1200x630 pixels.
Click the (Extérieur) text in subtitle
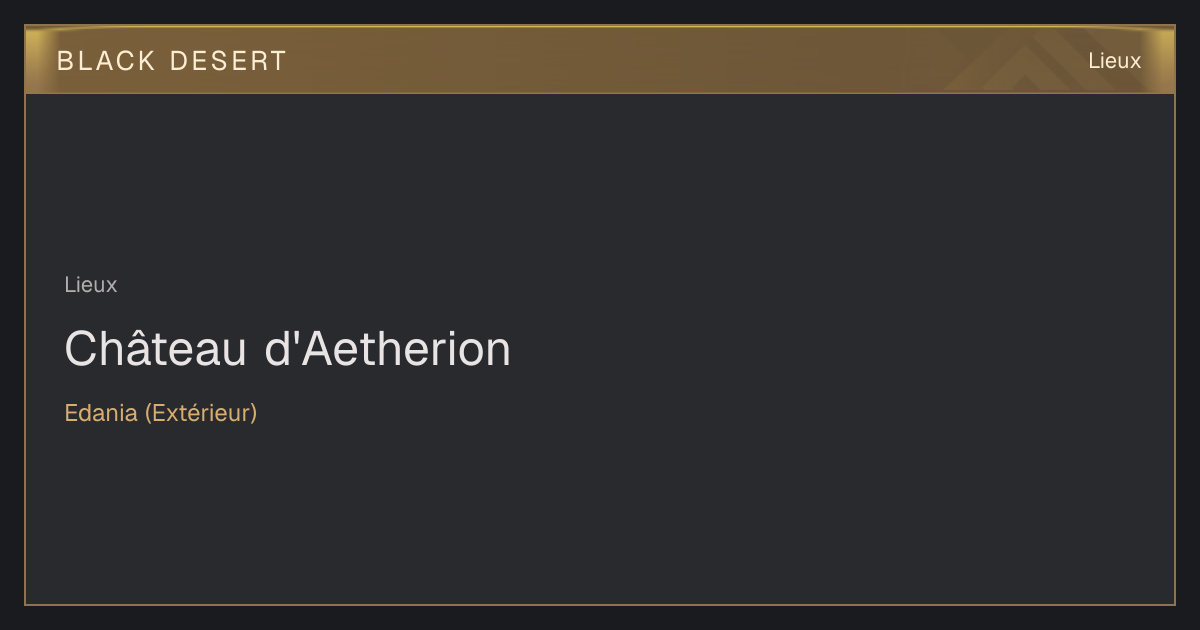tap(201, 412)
